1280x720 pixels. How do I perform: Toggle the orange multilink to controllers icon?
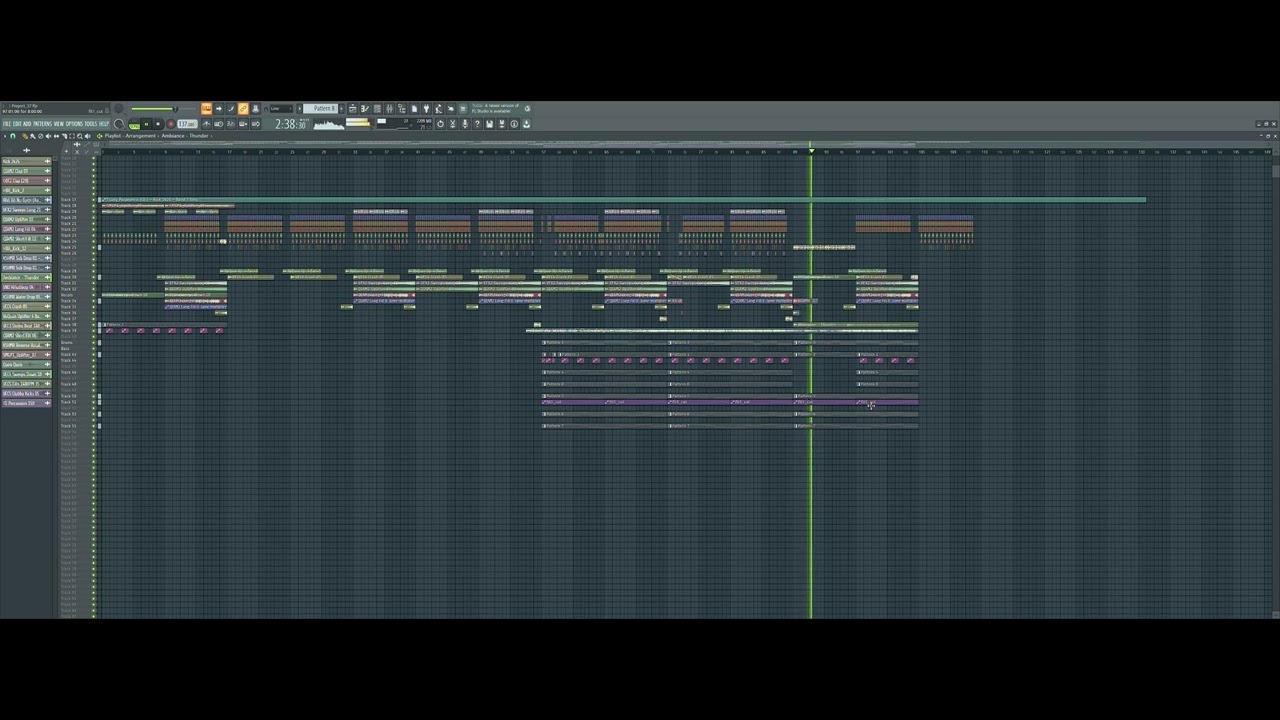pos(243,108)
